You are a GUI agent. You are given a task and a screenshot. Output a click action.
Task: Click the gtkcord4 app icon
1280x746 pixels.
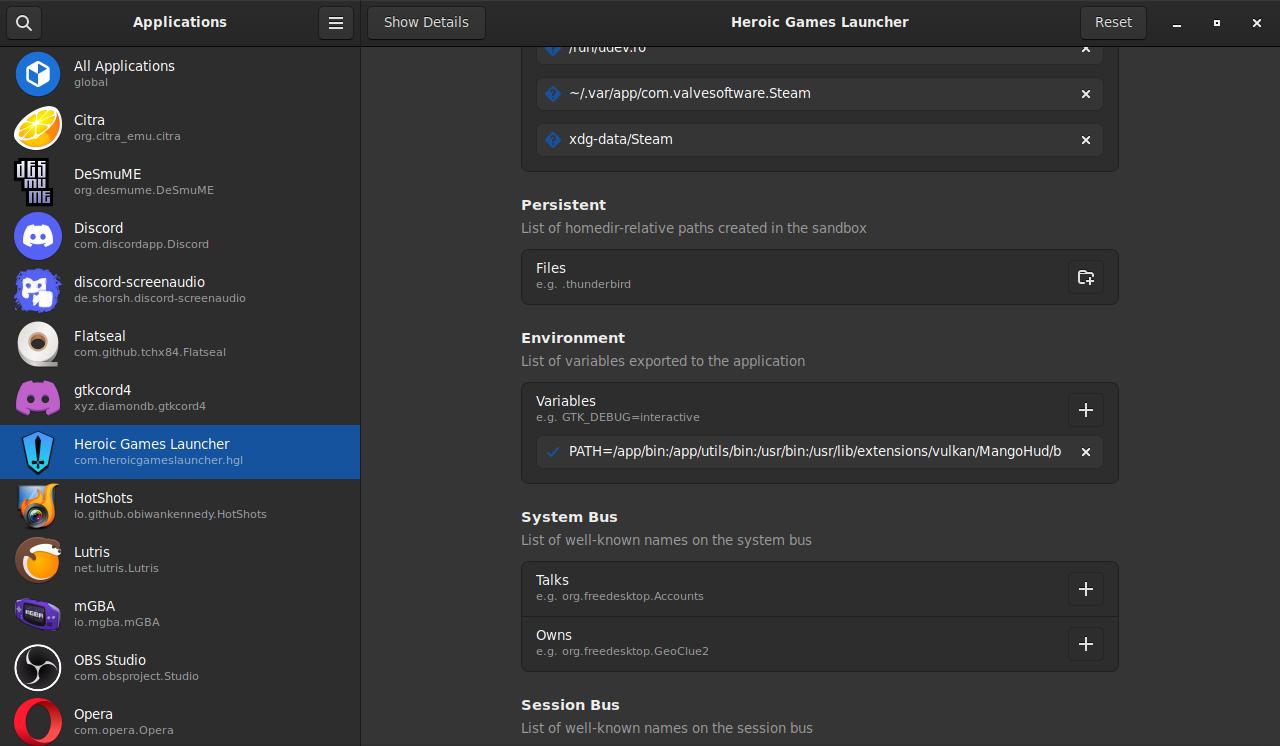pos(38,398)
